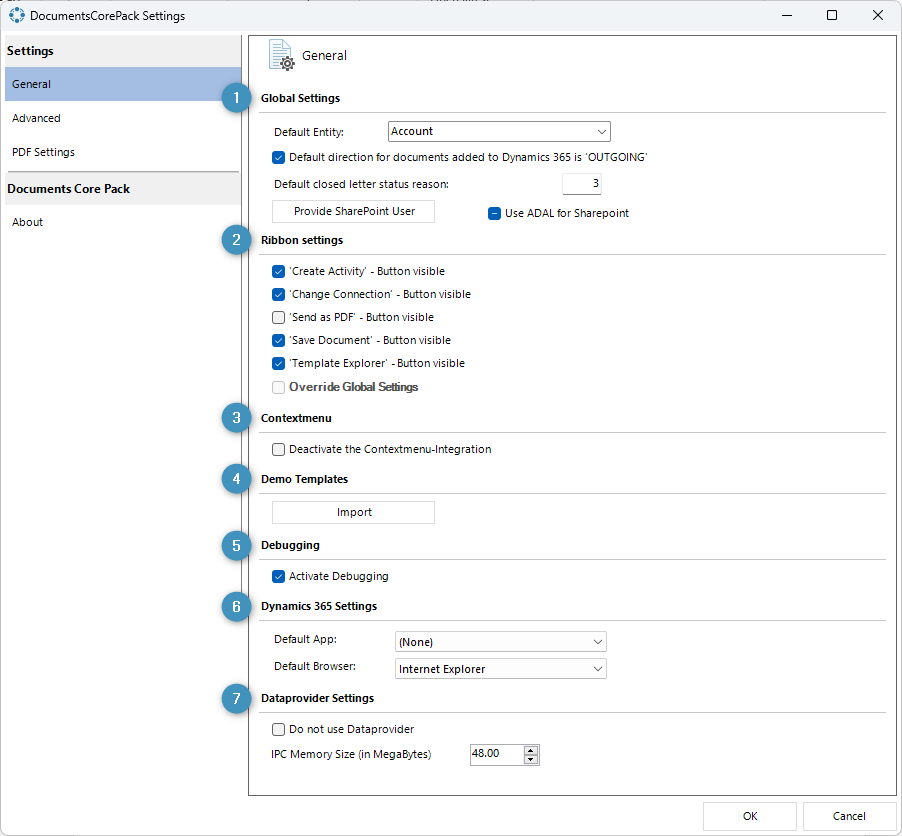Minimize the Settings window
902x836 pixels.
click(x=787, y=16)
